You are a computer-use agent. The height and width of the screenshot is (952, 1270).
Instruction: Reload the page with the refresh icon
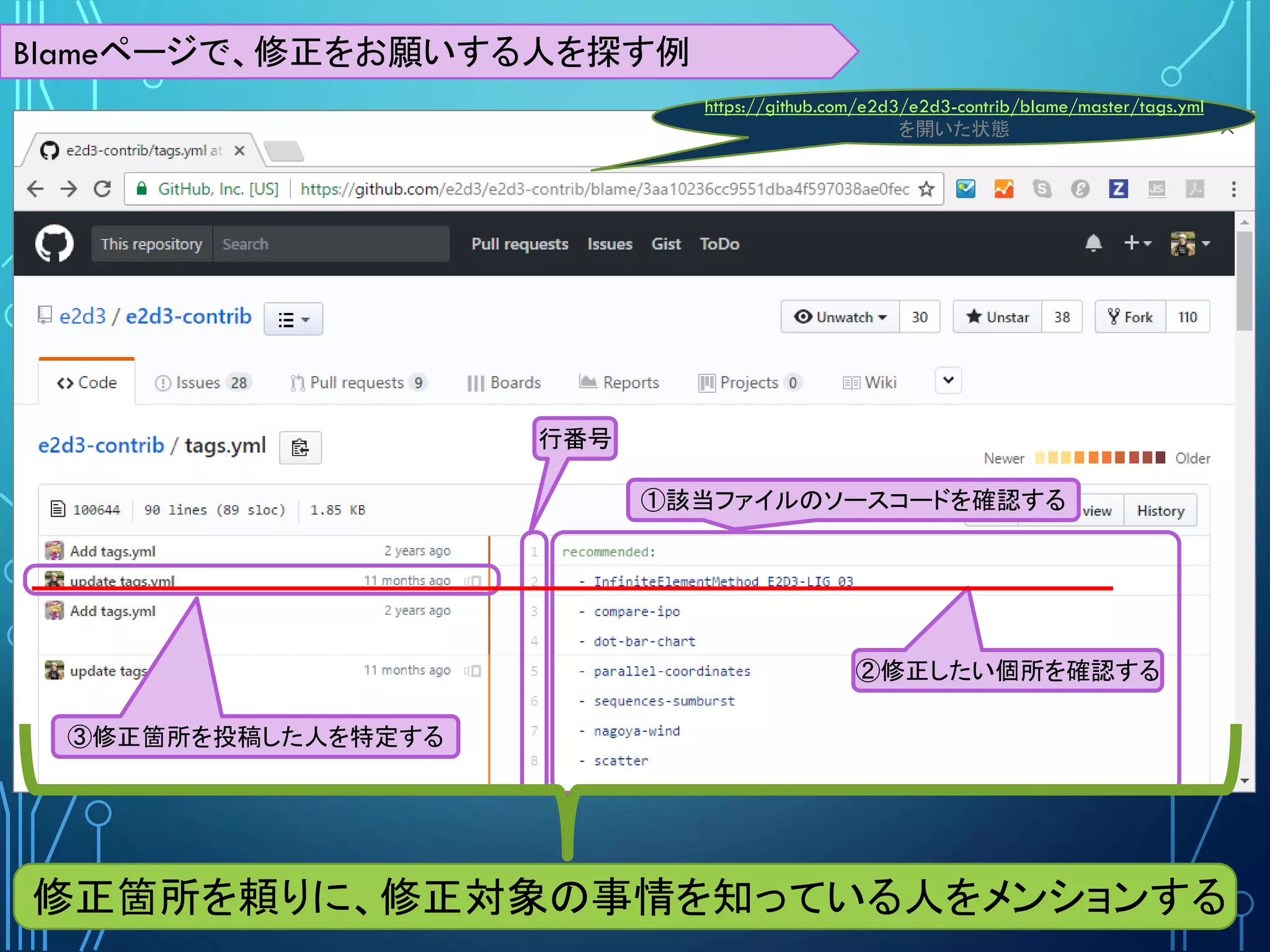point(102,189)
